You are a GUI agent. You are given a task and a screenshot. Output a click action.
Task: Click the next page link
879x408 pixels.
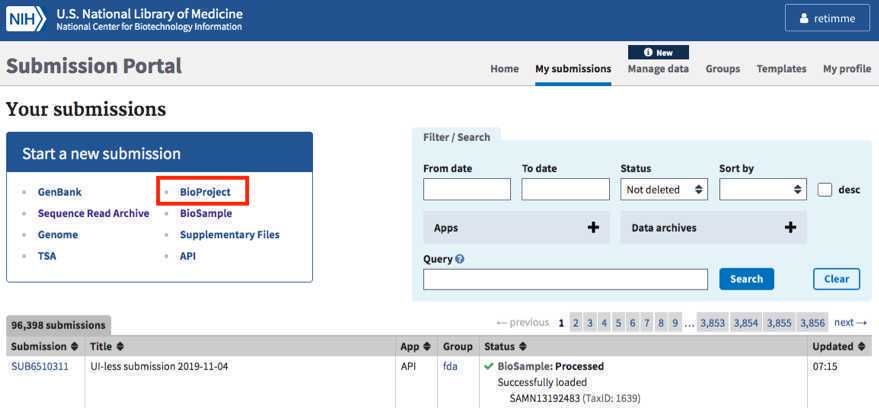(850, 323)
